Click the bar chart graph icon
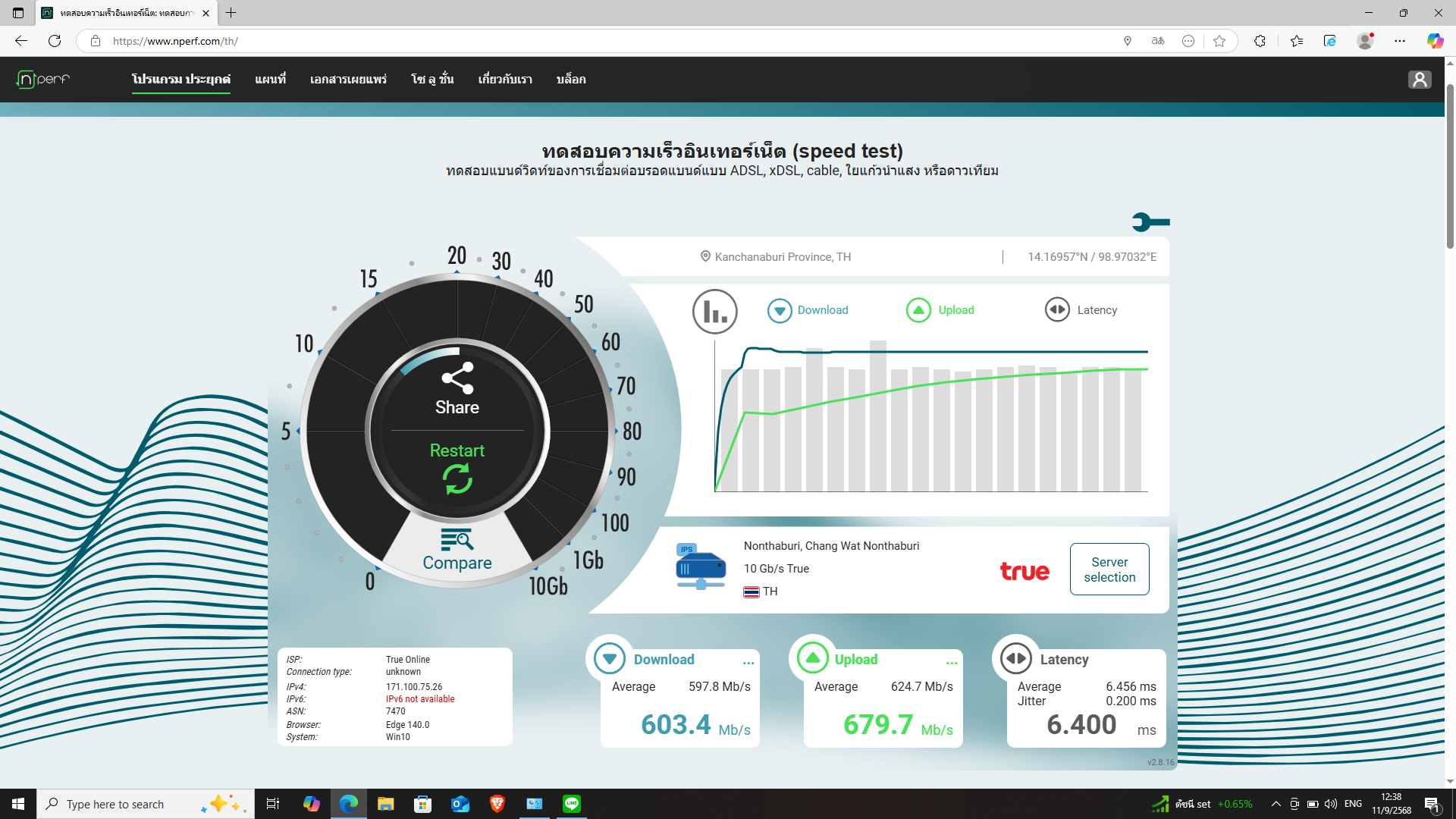1456x819 pixels. tap(714, 311)
